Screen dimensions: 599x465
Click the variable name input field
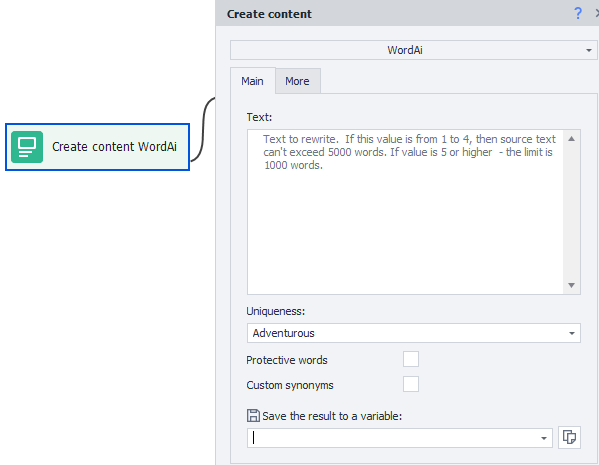pos(393,438)
